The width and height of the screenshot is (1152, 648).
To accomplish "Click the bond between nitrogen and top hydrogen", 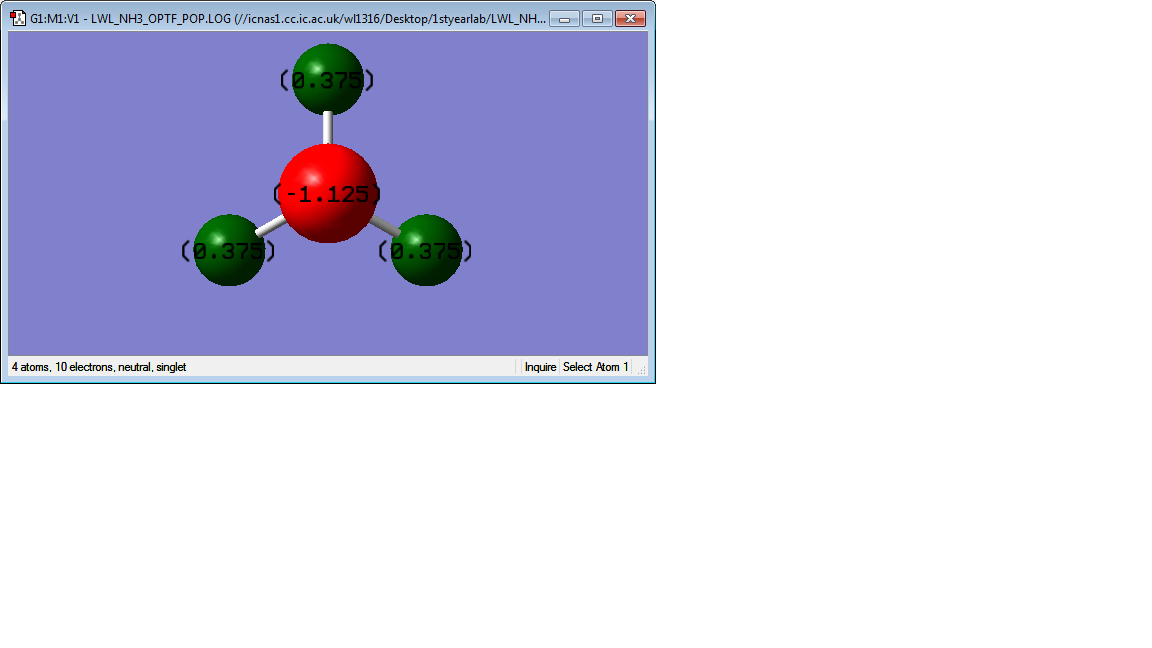I will coord(328,129).
